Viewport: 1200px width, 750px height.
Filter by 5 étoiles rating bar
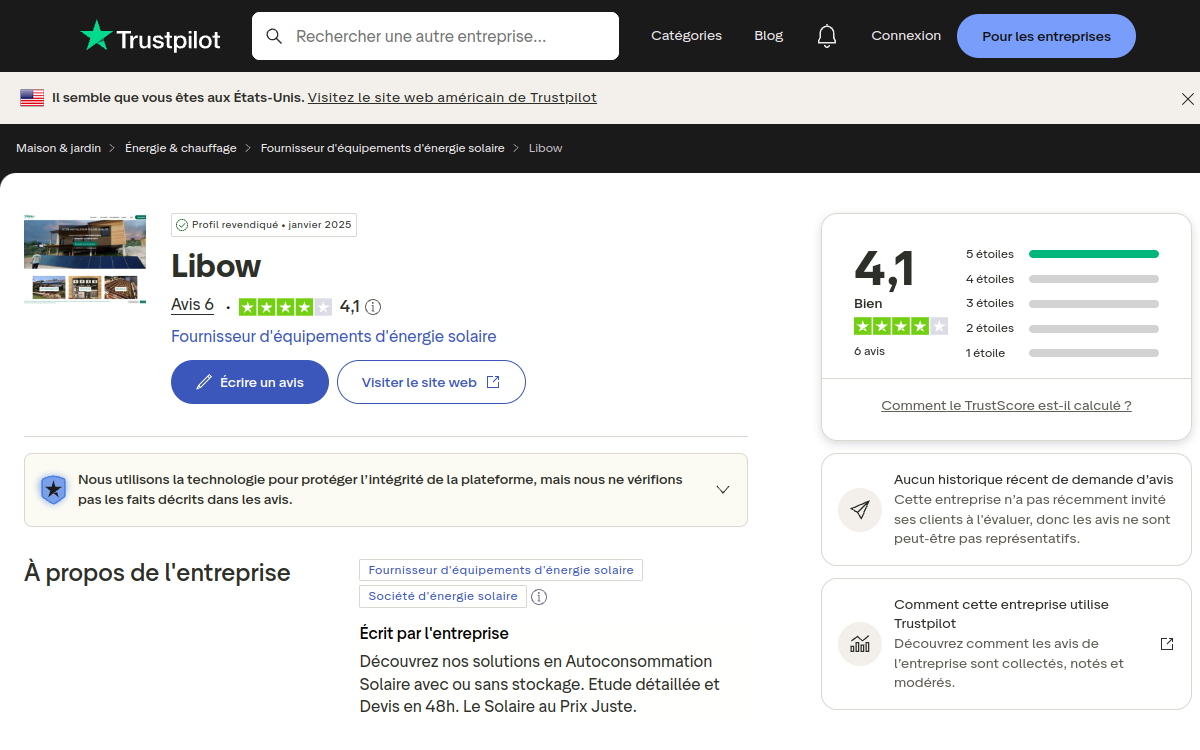coord(1062,254)
